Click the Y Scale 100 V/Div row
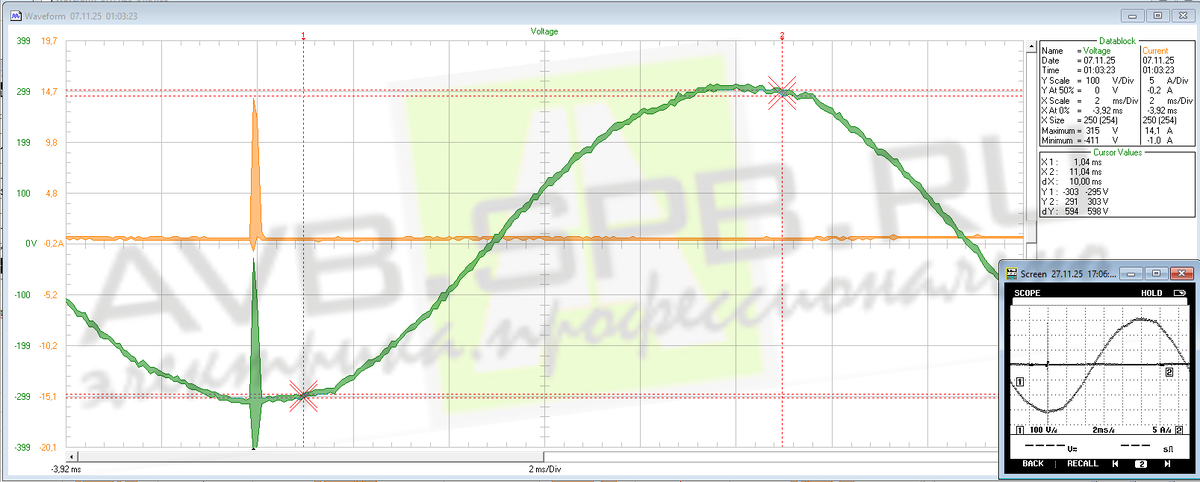 pos(1088,81)
